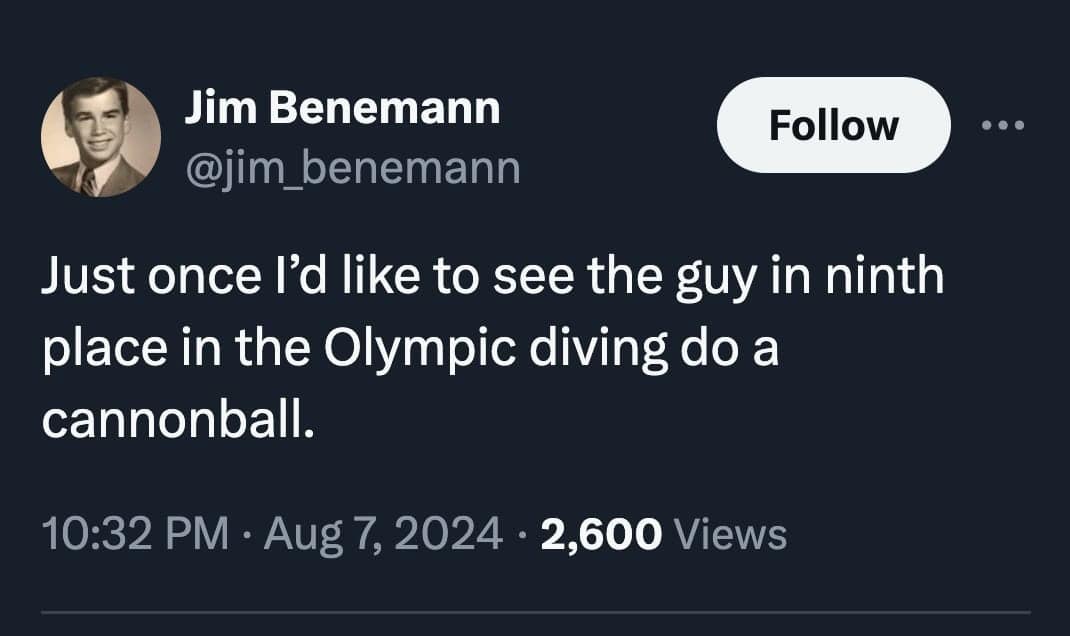Click the 2,600 view count number

601,534
